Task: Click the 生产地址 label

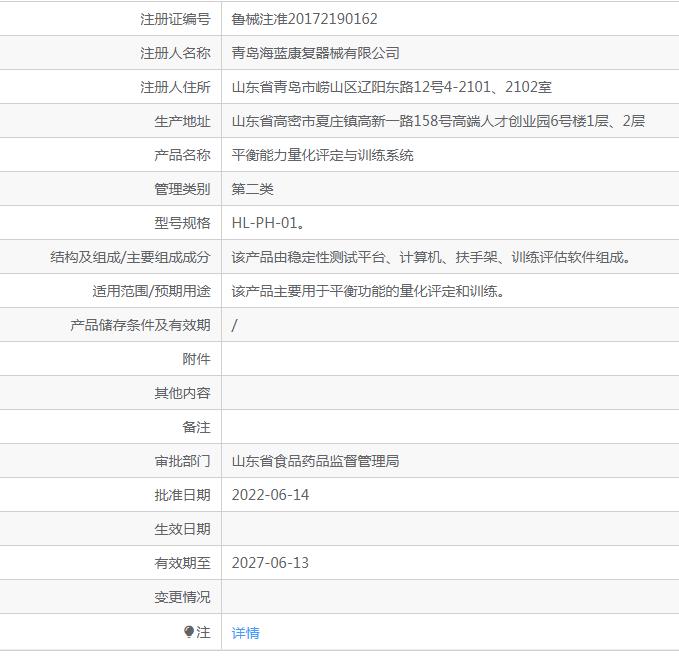Action: point(182,121)
